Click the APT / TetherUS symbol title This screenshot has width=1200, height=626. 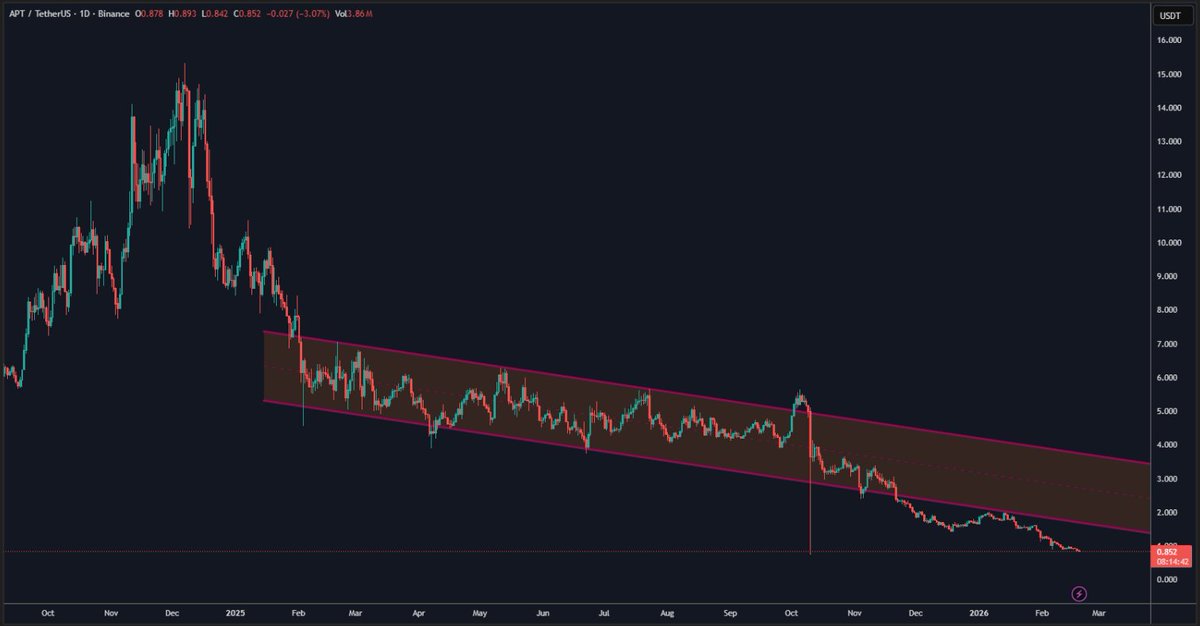point(41,15)
